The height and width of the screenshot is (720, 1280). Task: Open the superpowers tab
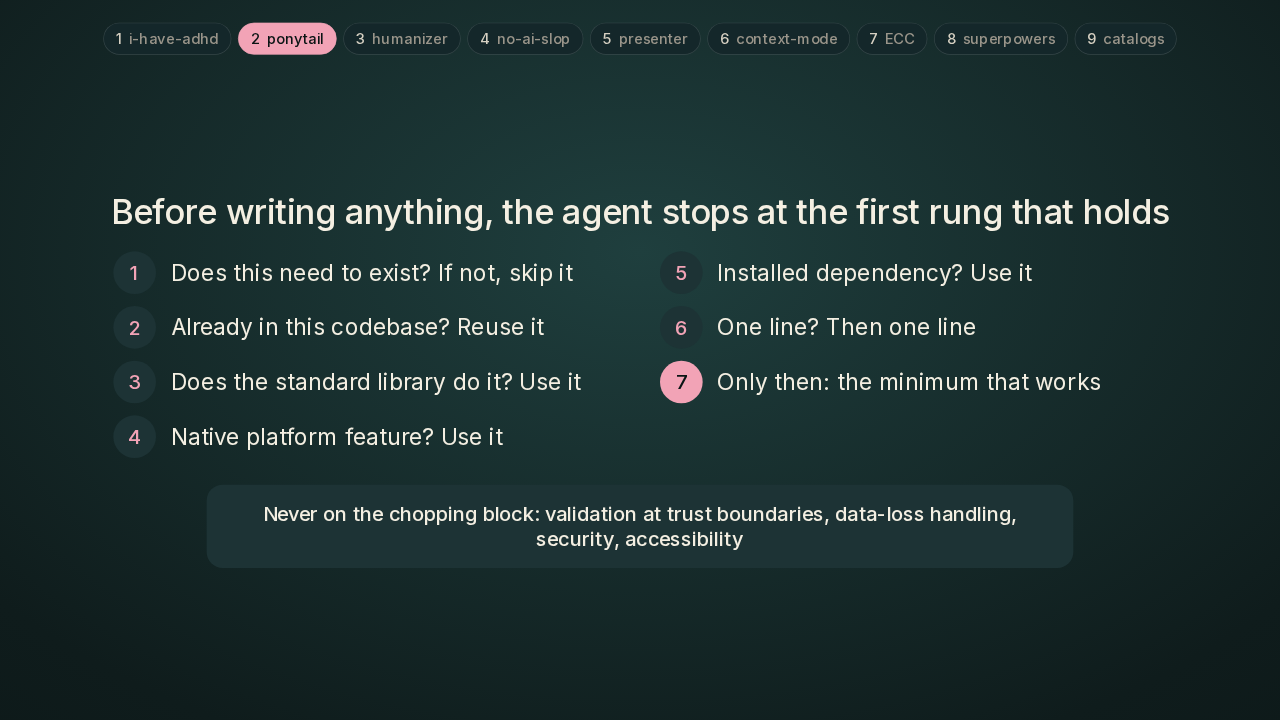(x=1001, y=39)
